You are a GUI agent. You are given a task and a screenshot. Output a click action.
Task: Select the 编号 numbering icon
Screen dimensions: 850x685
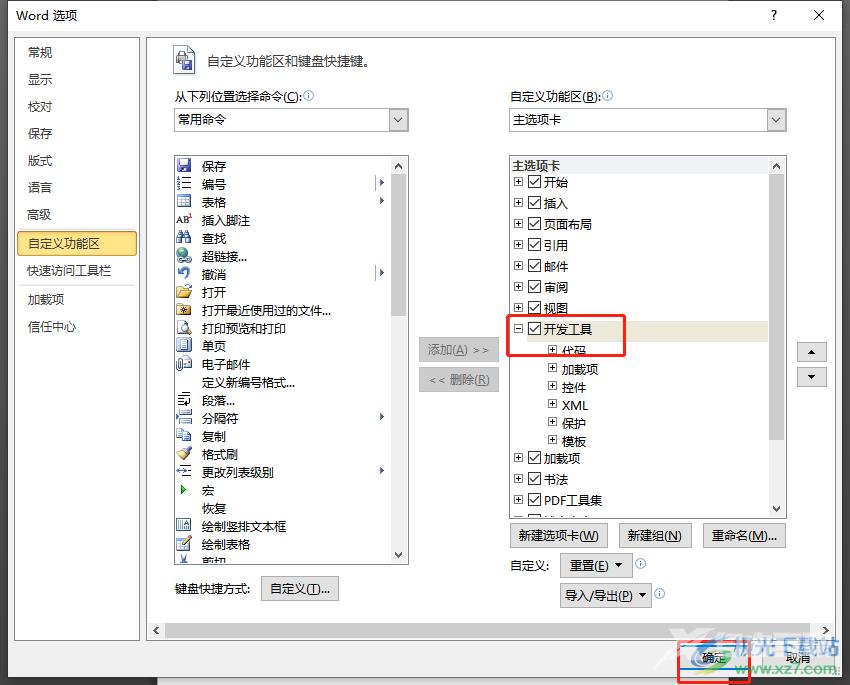pyautogui.click(x=184, y=183)
